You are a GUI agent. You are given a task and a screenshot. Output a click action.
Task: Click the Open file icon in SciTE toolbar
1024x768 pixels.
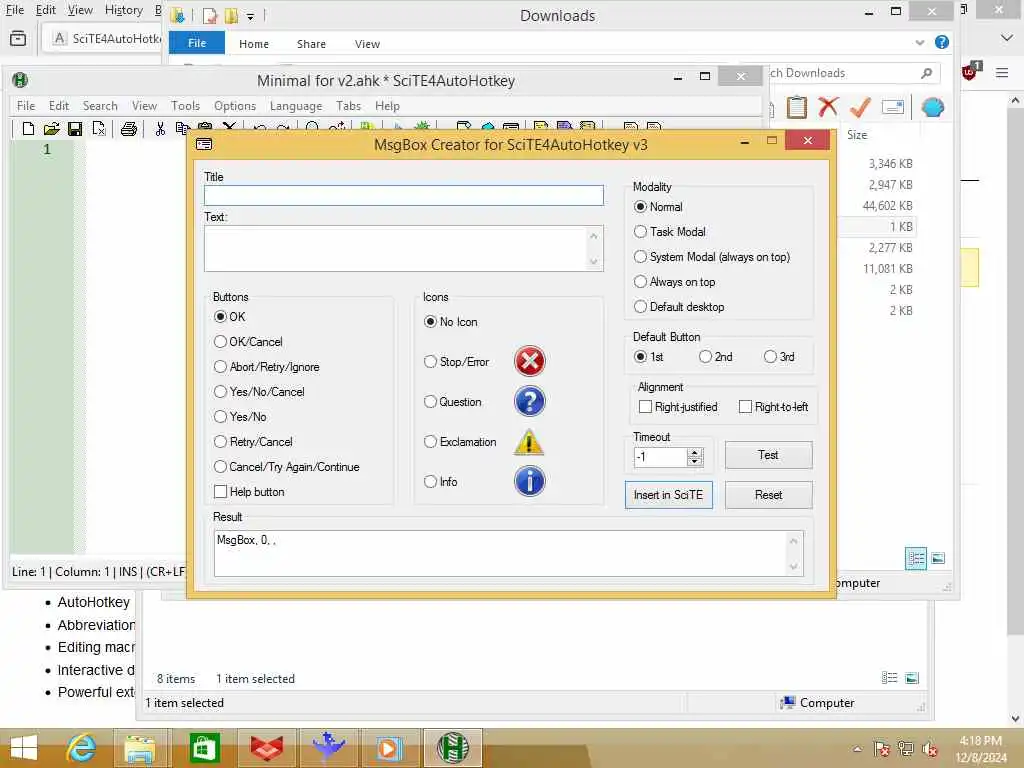tap(52, 129)
